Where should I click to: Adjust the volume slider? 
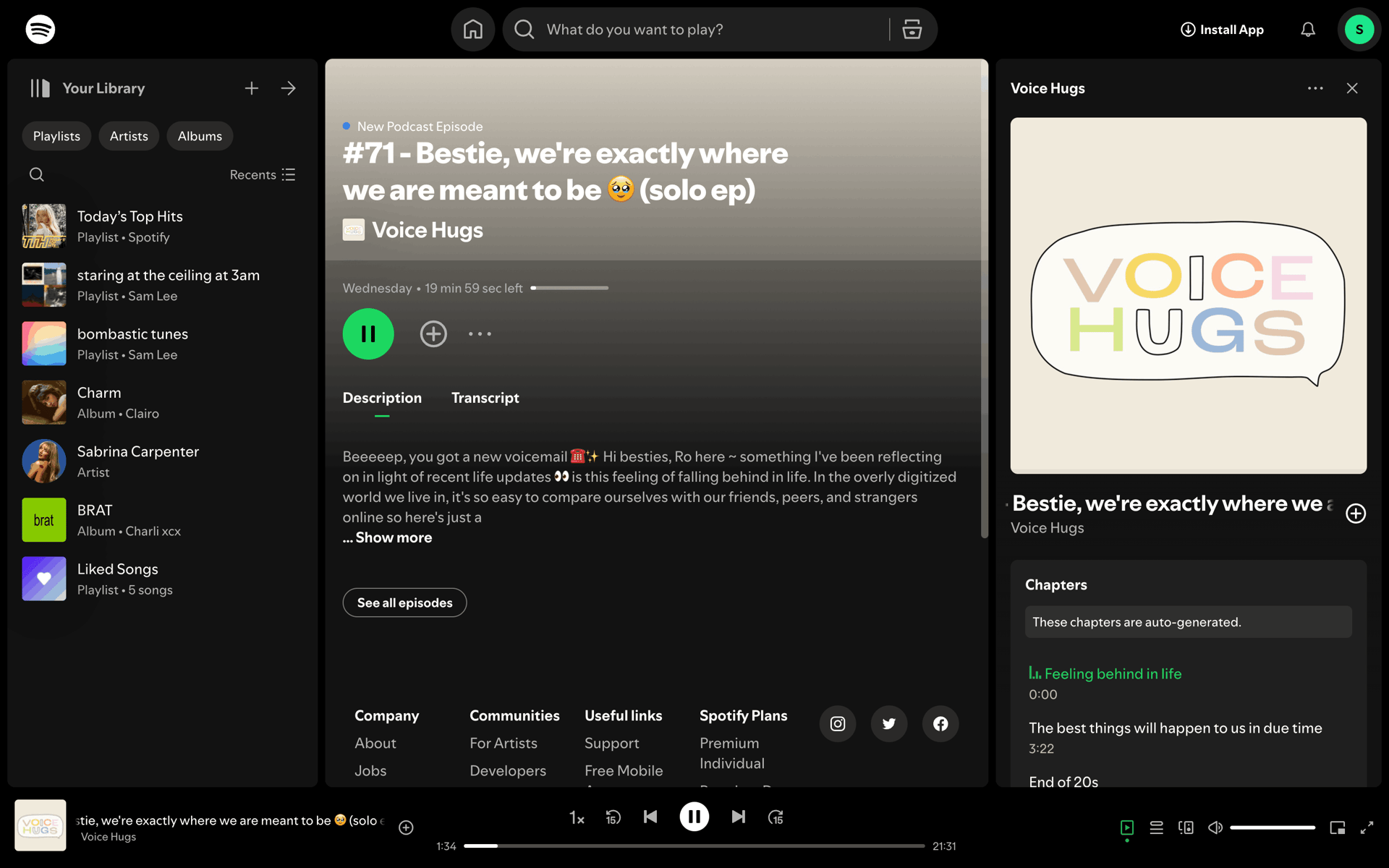click(x=1273, y=827)
